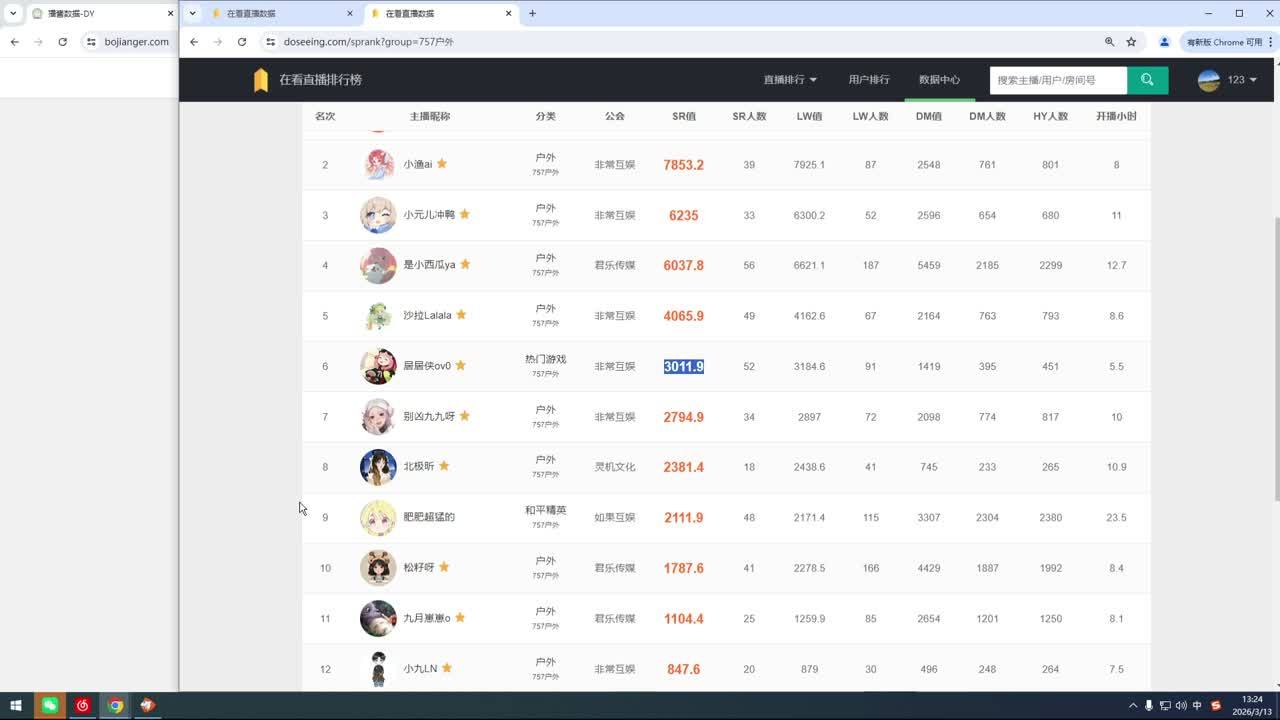Viewport: 1280px width, 720px height.
Task: Click the zoom magnifier in the address bar
Action: pyautogui.click(x=1109, y=42)
